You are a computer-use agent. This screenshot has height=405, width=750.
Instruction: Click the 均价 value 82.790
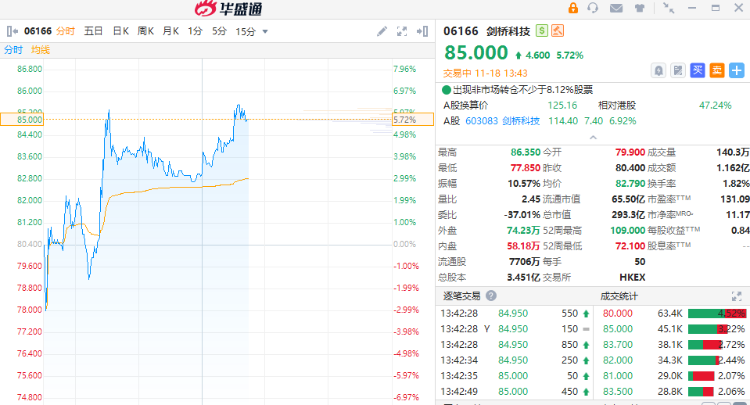click(x=630, y=184)
